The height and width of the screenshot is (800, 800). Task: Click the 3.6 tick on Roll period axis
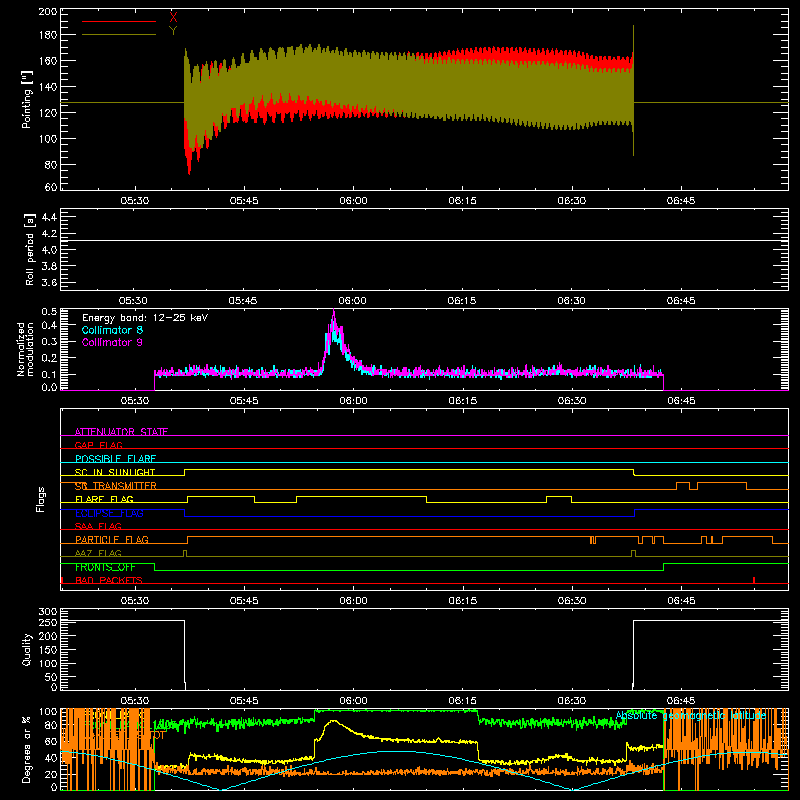49,283
